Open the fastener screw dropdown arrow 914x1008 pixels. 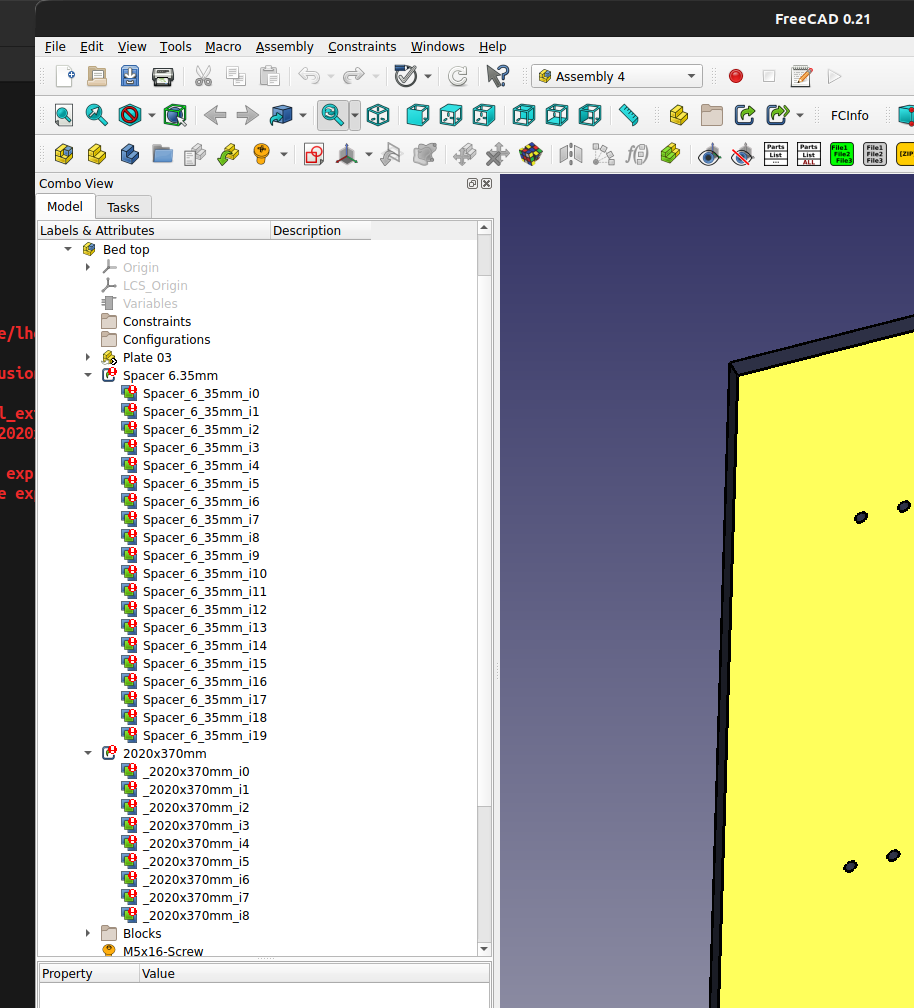[x=283, y=154]
